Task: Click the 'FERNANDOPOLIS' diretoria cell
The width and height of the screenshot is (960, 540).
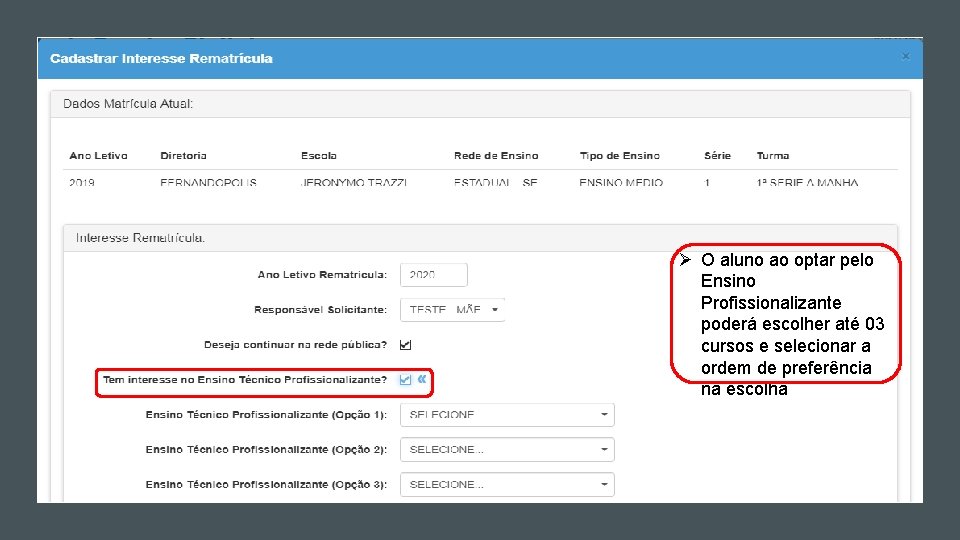Action: [208, 182]
